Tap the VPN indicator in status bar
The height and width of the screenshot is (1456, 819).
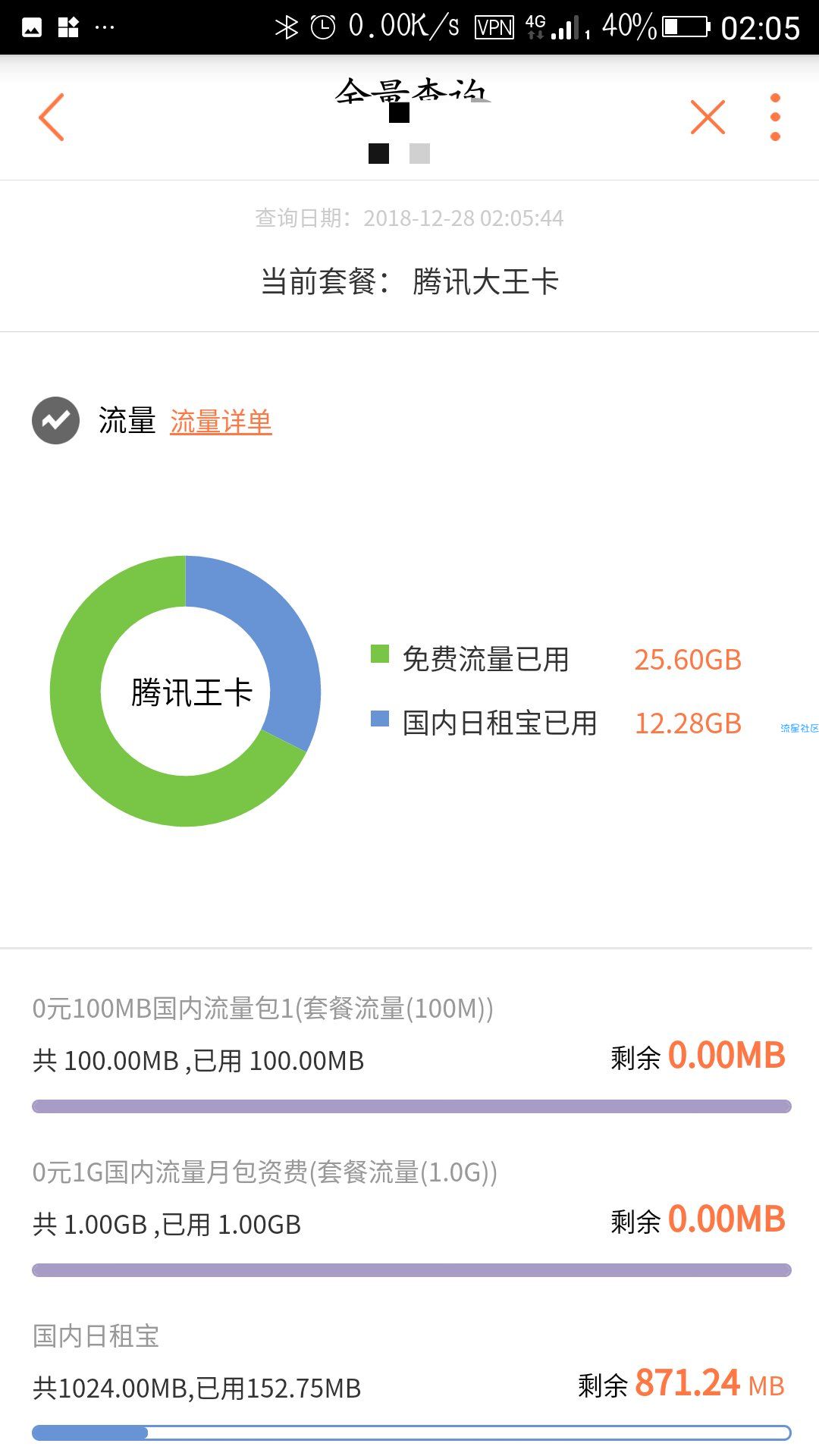494,27
